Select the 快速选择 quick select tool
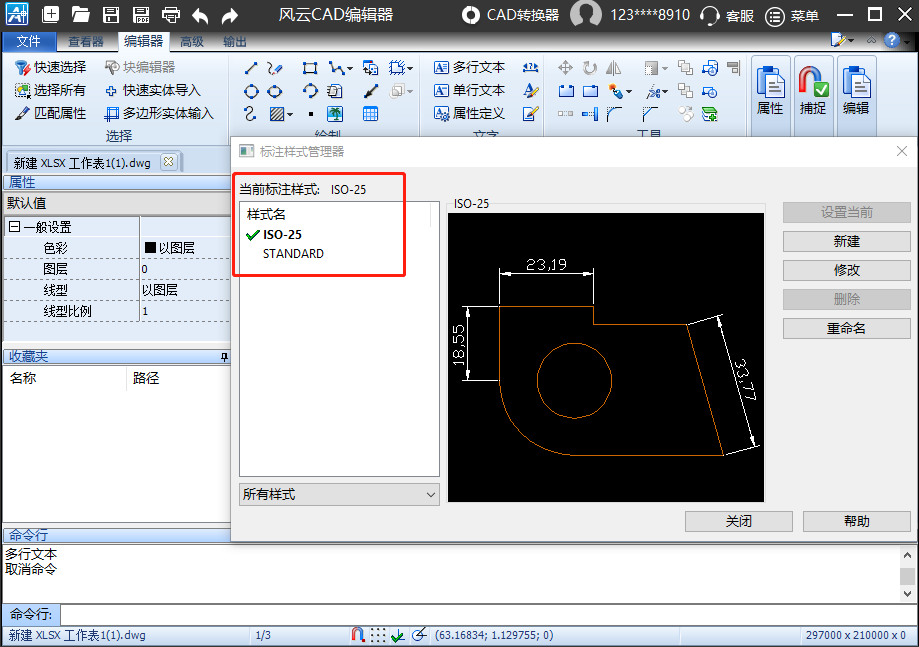The image size is (919, 647). [51, 67]
